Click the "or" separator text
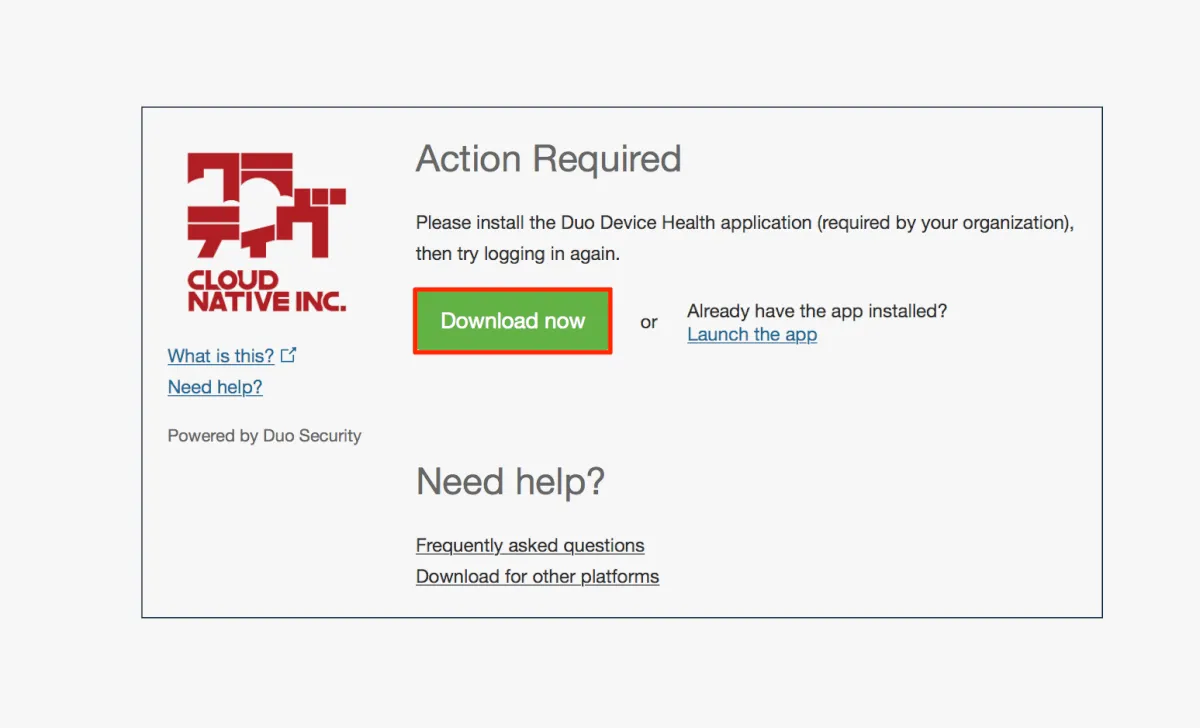The width and height of the screenshot is (1200, 728). click(x=649, y=322)
